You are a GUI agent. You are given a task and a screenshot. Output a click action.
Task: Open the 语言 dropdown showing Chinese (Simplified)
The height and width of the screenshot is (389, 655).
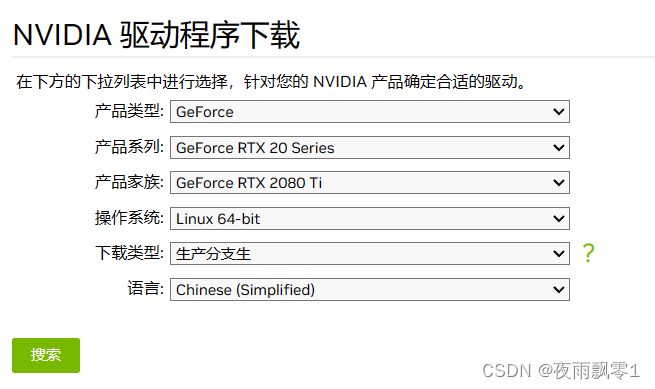tap(370, 290)
